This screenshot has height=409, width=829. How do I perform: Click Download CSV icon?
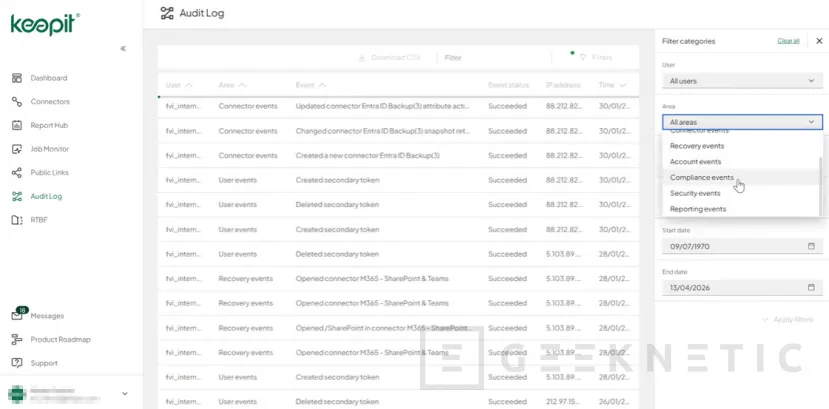362,58
